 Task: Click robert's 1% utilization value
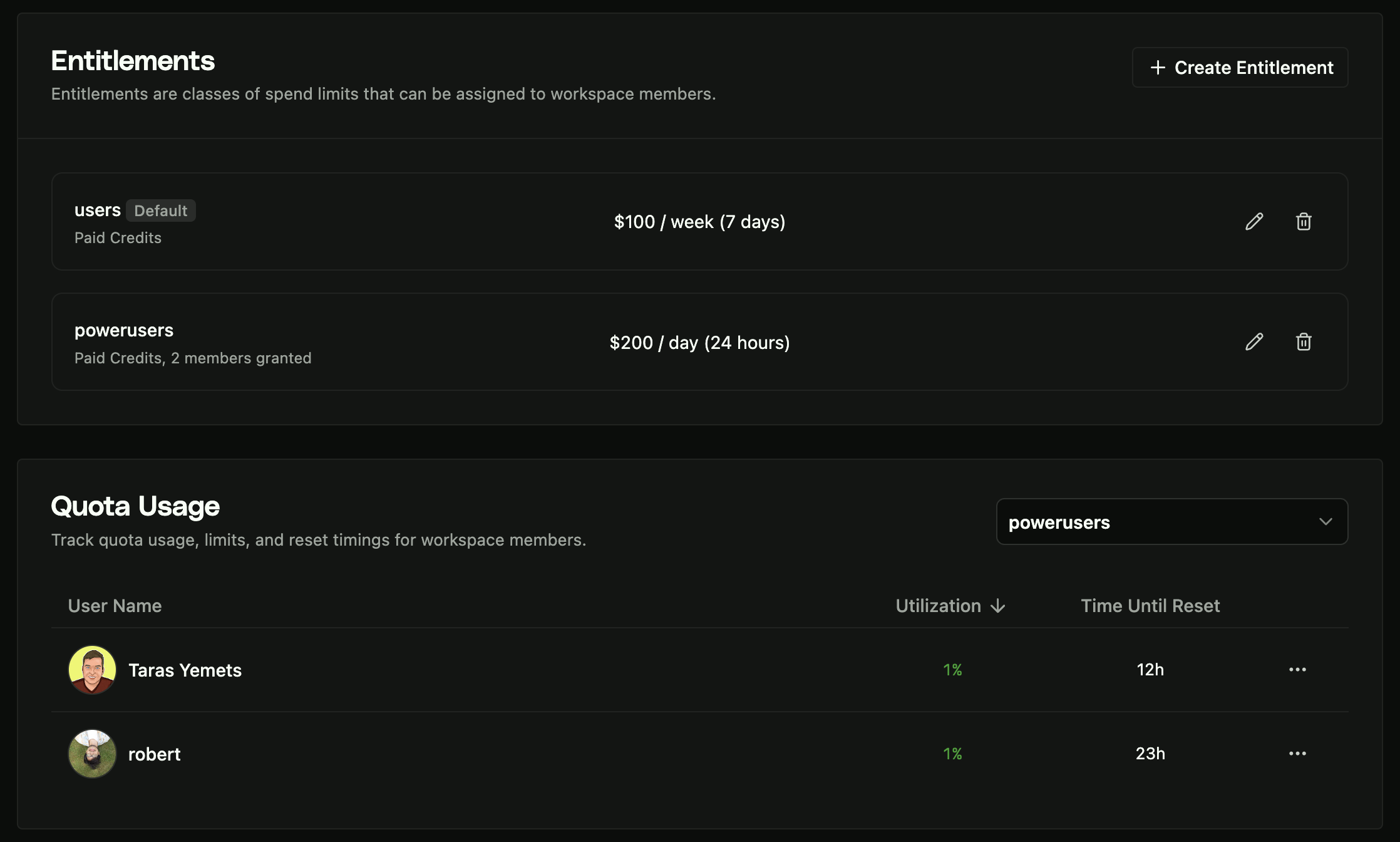pos(953,754)
